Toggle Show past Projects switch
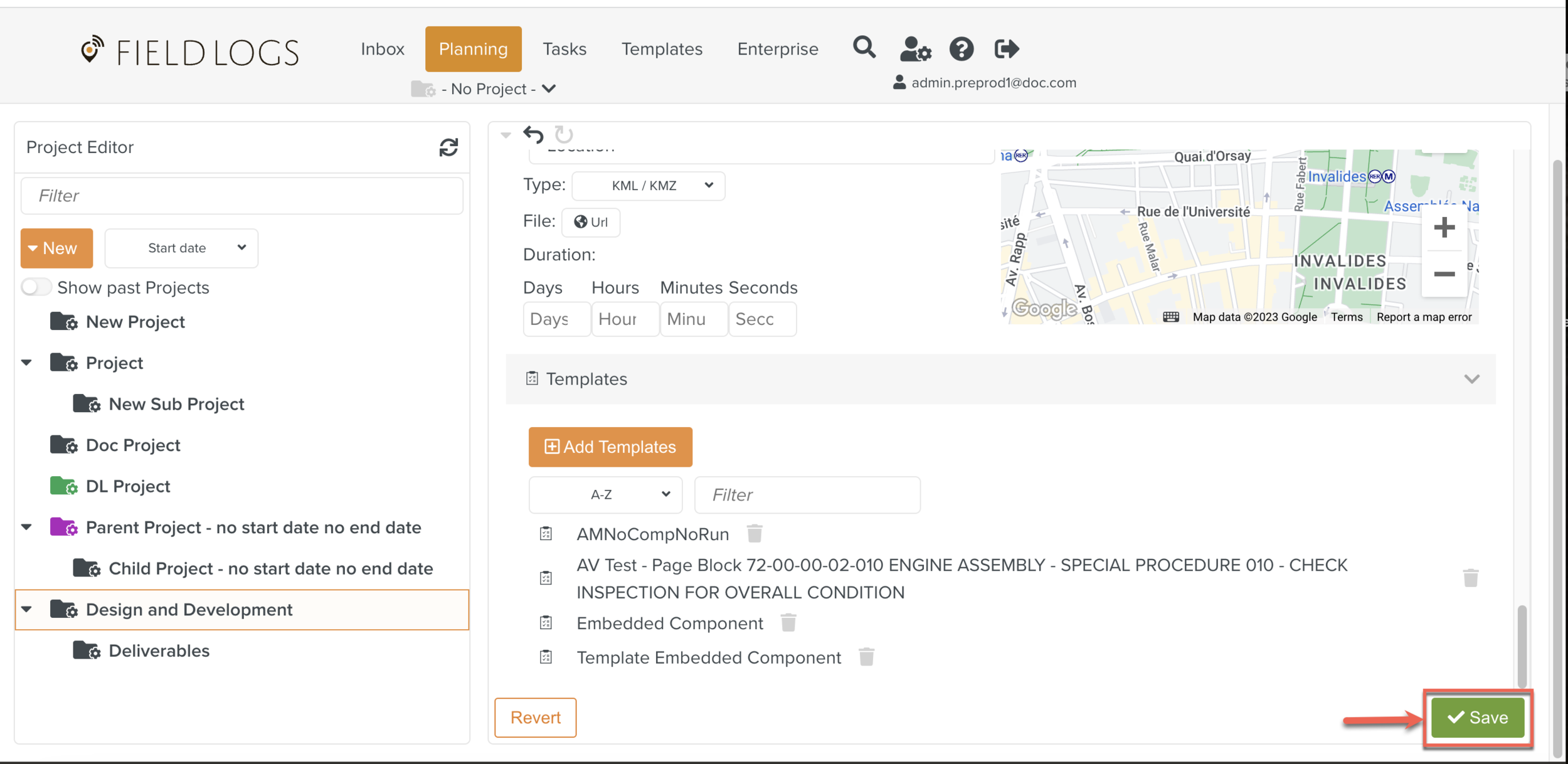1568x764 pixels. pyautogui.click(x=36, y=287)
